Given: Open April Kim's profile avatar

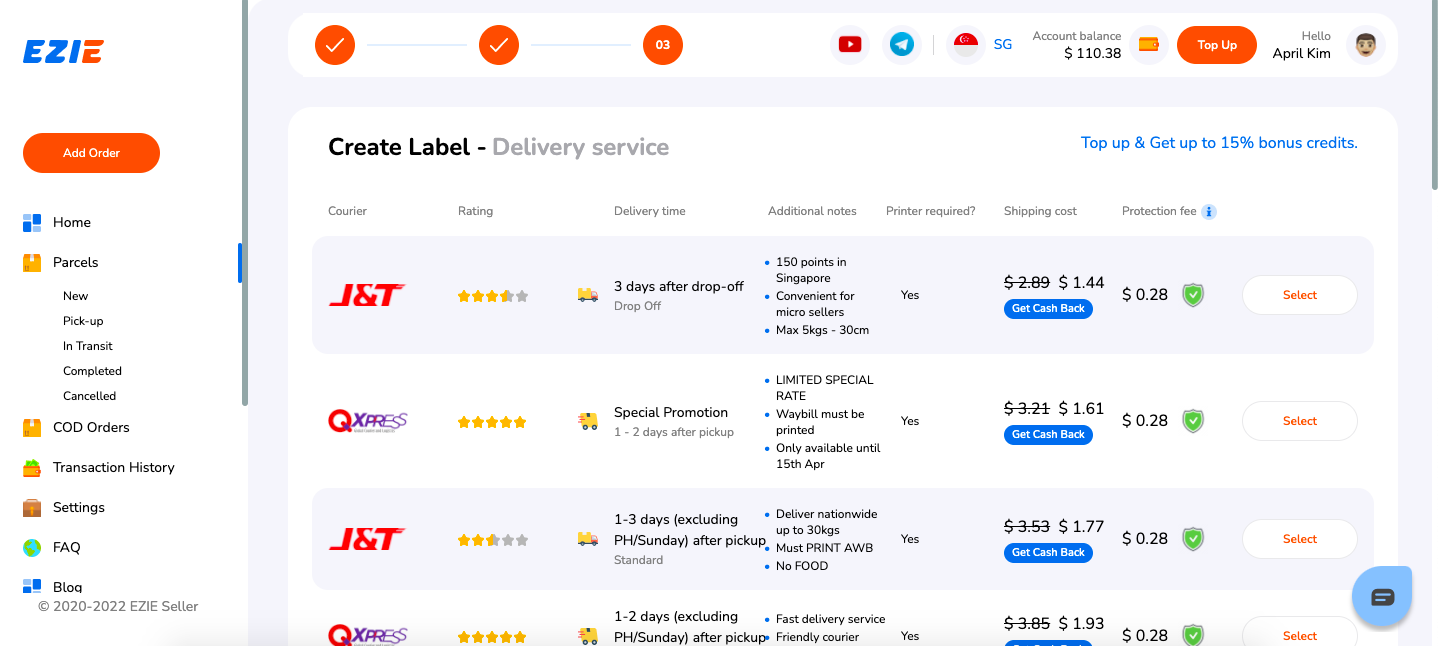Looking at the screenshot, I should pos(1364,45).
